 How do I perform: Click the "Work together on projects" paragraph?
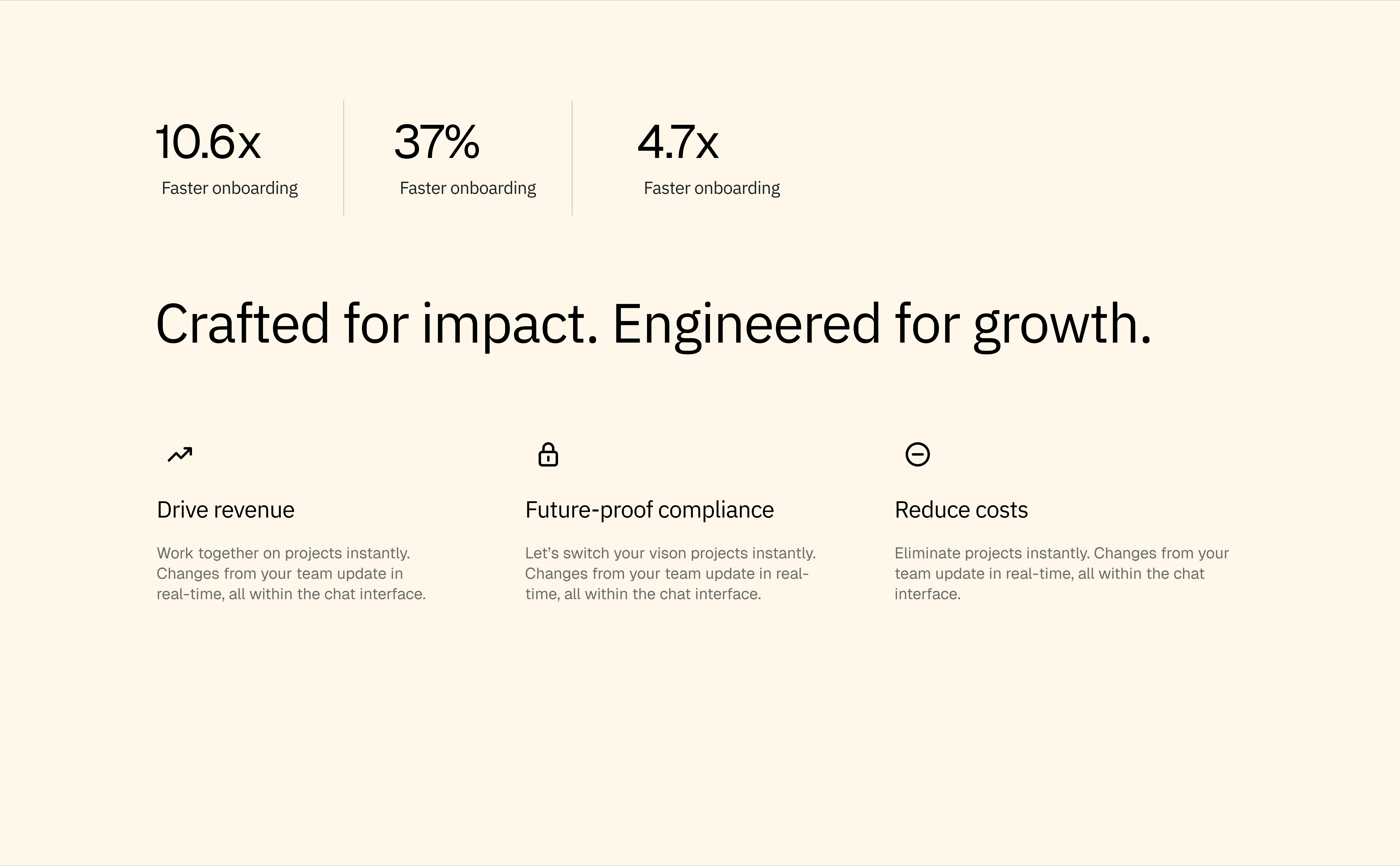pos(291,573)
